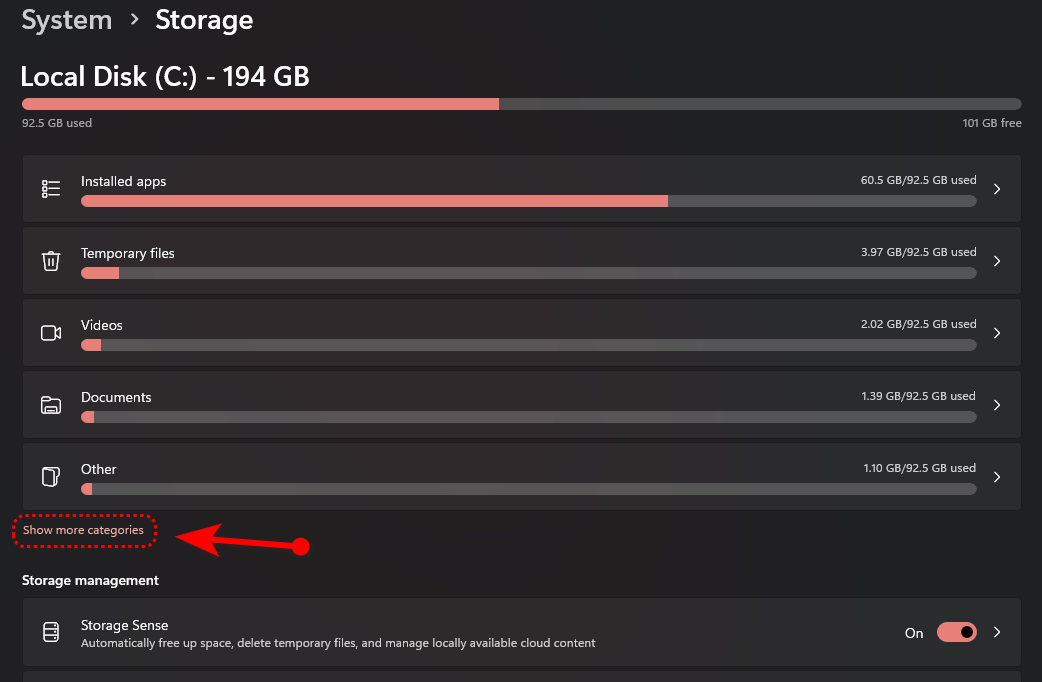Viewport: 1042px width, 682px height.
Task: Open the Documents row chevron
Action: 997,405
